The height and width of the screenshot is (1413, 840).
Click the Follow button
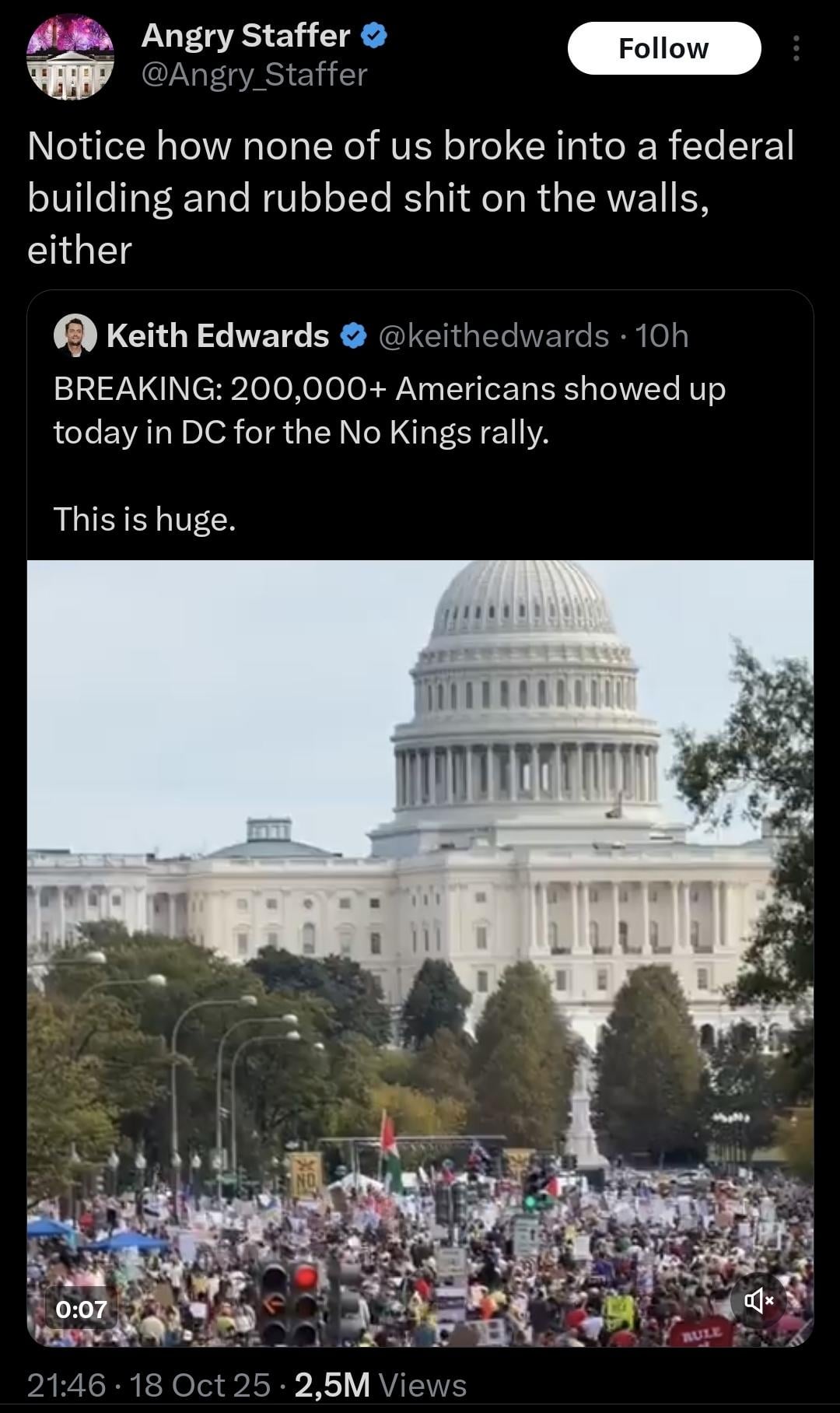click(x=663, y=48)
